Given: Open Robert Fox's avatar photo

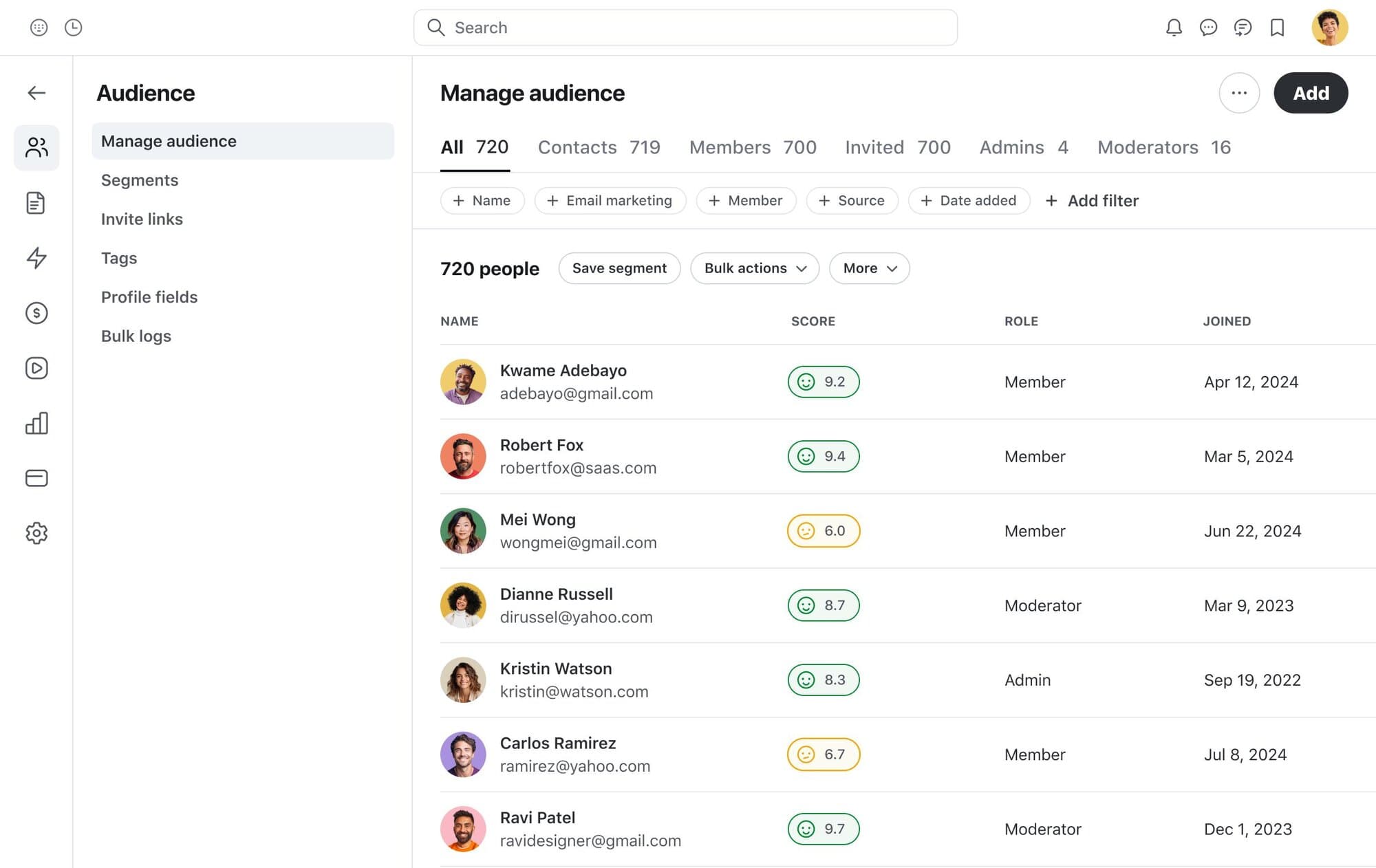Looking at the screenshot, I should pos(463,456).
